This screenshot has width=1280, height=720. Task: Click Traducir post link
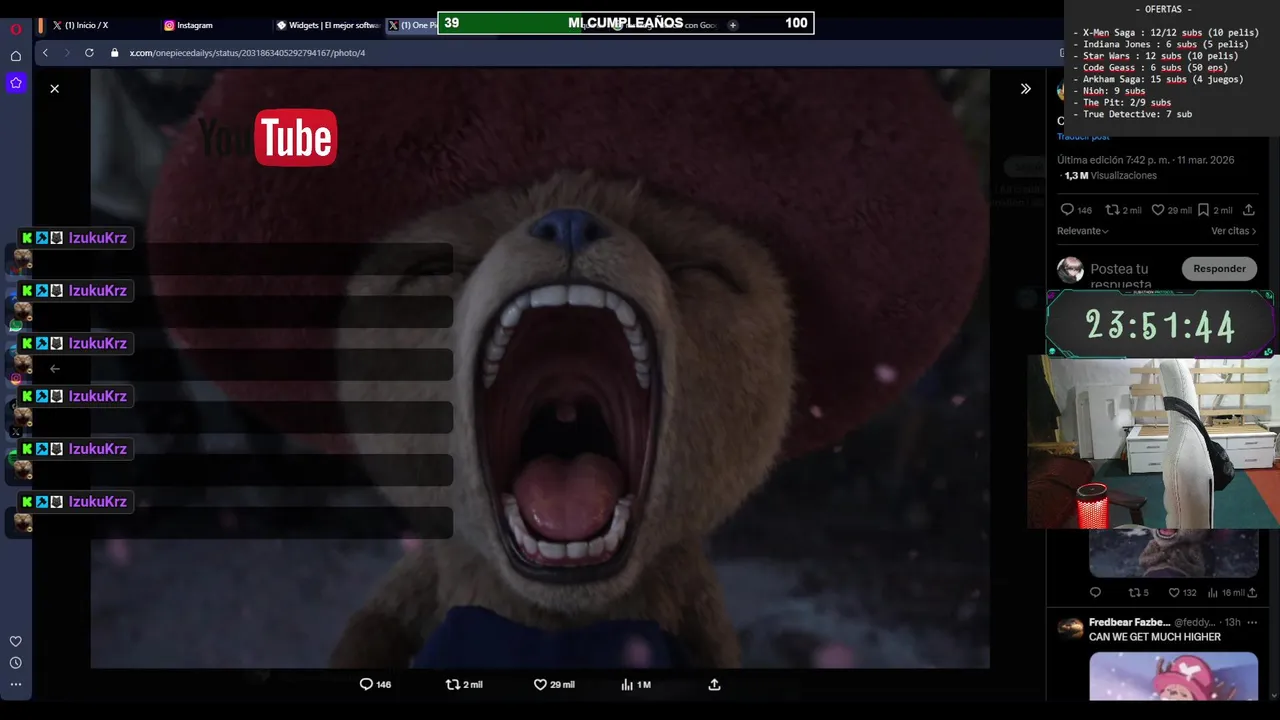1085,137
